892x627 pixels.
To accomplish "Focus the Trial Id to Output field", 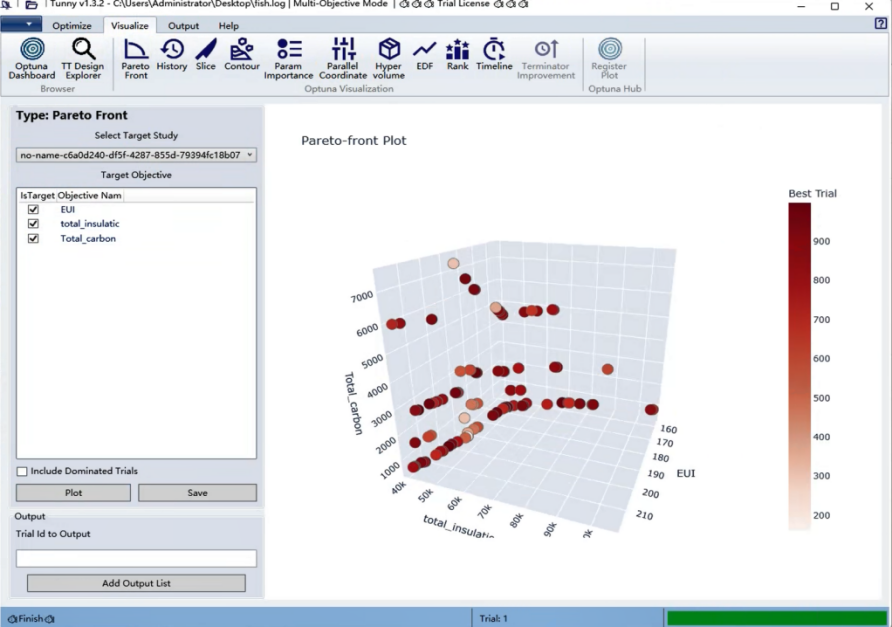I will click(136, 558).
